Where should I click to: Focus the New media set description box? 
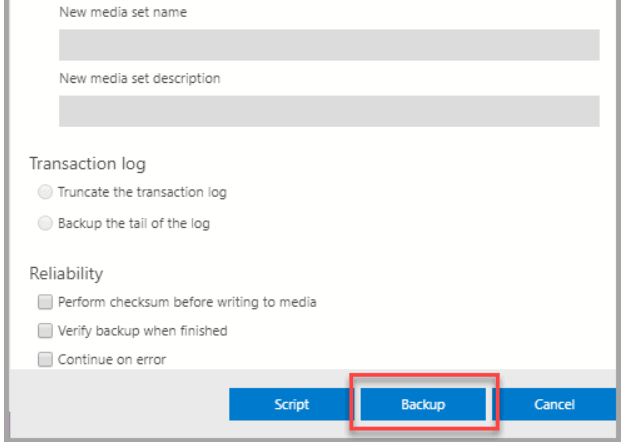328,111
